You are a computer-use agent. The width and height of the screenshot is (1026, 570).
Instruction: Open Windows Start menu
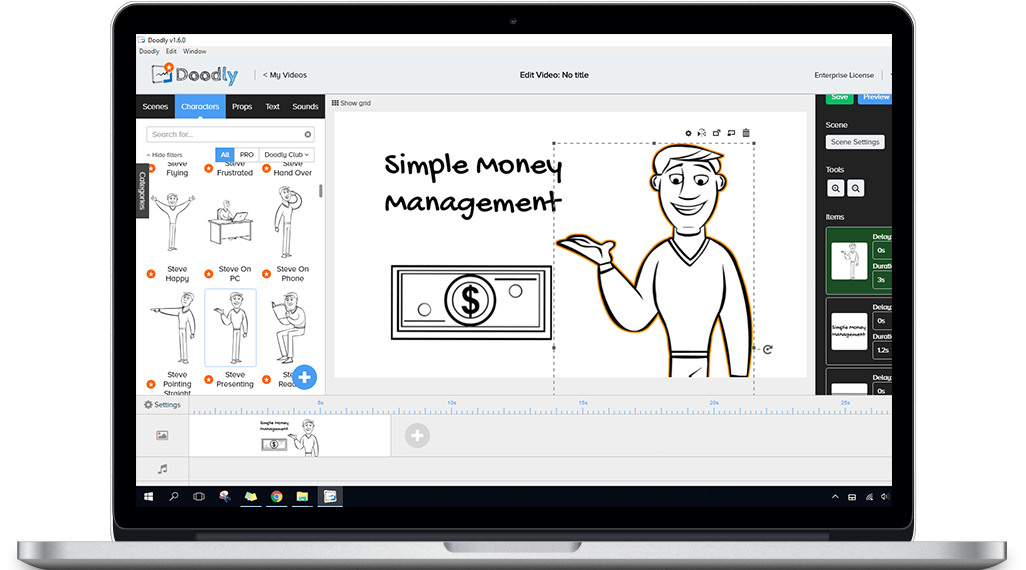pyautogui.click(x=149, y=497)
